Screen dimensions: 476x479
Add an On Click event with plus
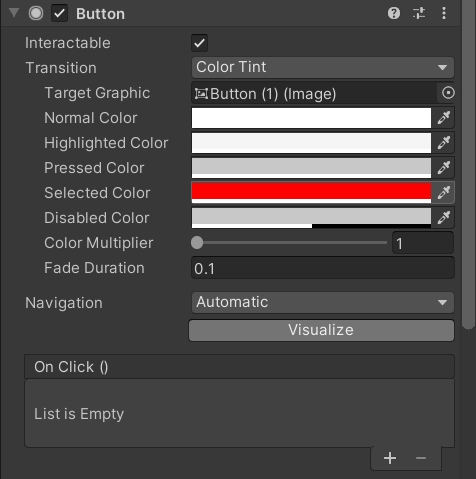(x=390, y=458)
